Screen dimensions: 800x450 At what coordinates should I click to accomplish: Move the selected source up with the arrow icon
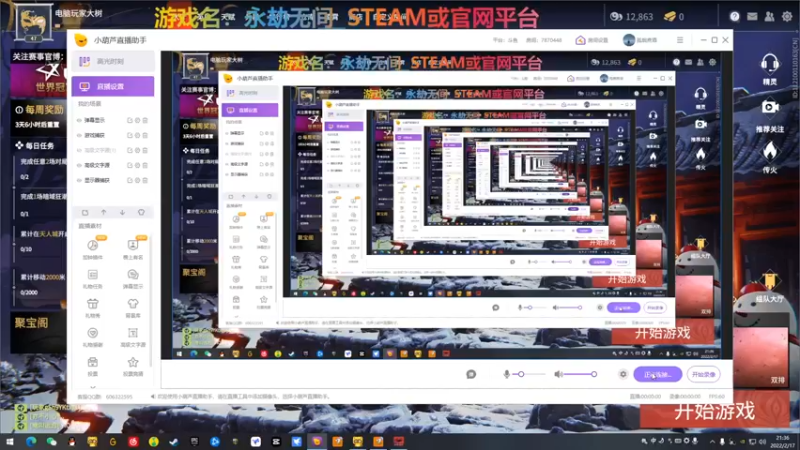pyautogui.click(x=104, y=212)
